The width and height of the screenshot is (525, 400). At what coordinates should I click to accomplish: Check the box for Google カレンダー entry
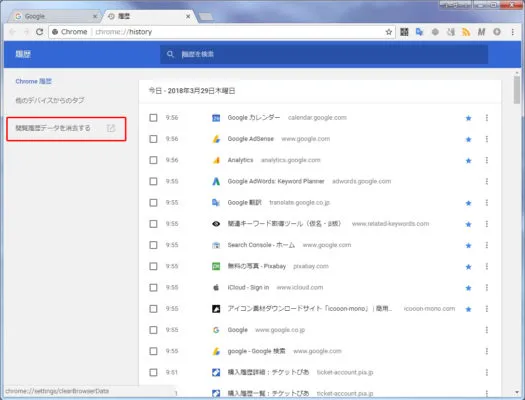coord(153,118)
